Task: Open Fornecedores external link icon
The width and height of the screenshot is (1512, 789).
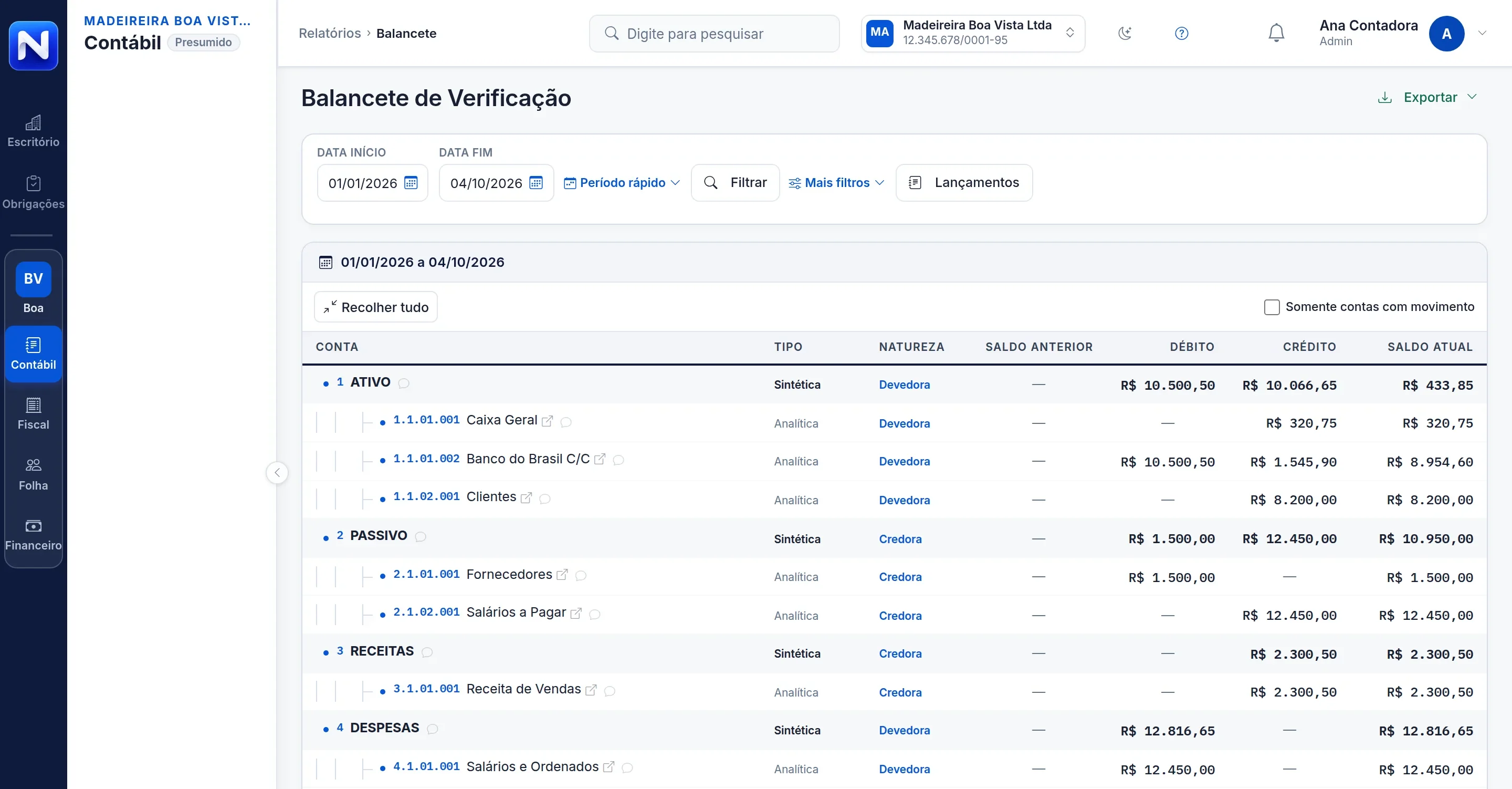Action: [562, 575]
